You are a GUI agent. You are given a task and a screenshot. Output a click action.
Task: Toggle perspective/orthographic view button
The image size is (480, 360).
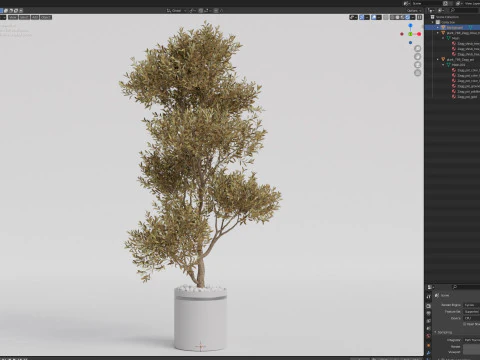click(417, 73)
